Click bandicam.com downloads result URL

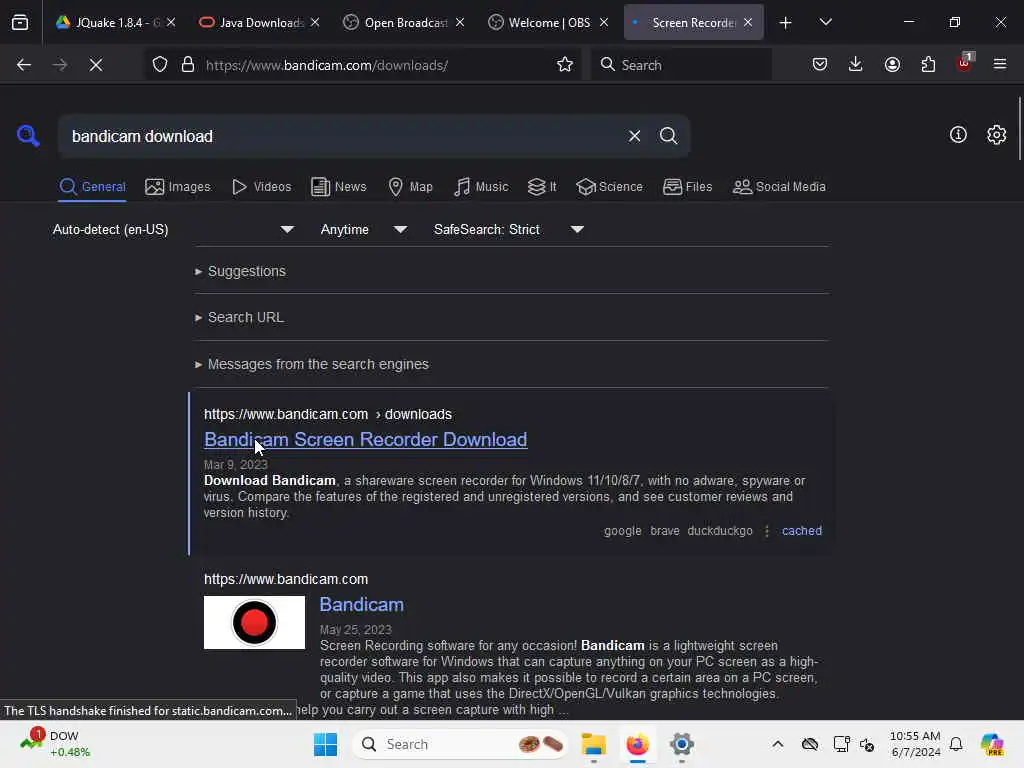pyautogui.click(x=328, y=415)
